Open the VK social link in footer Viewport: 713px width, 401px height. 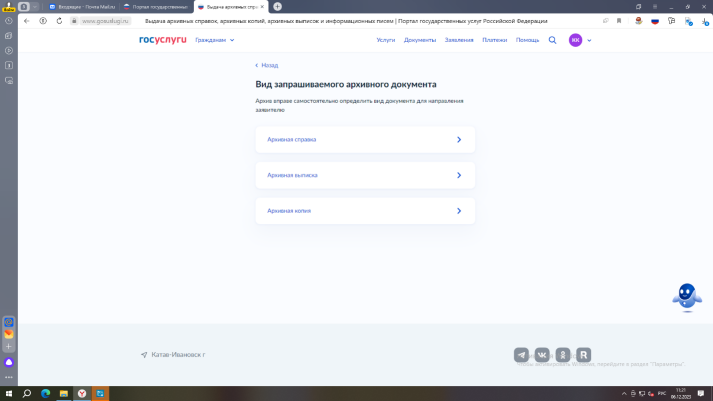[x=542, y=355]
